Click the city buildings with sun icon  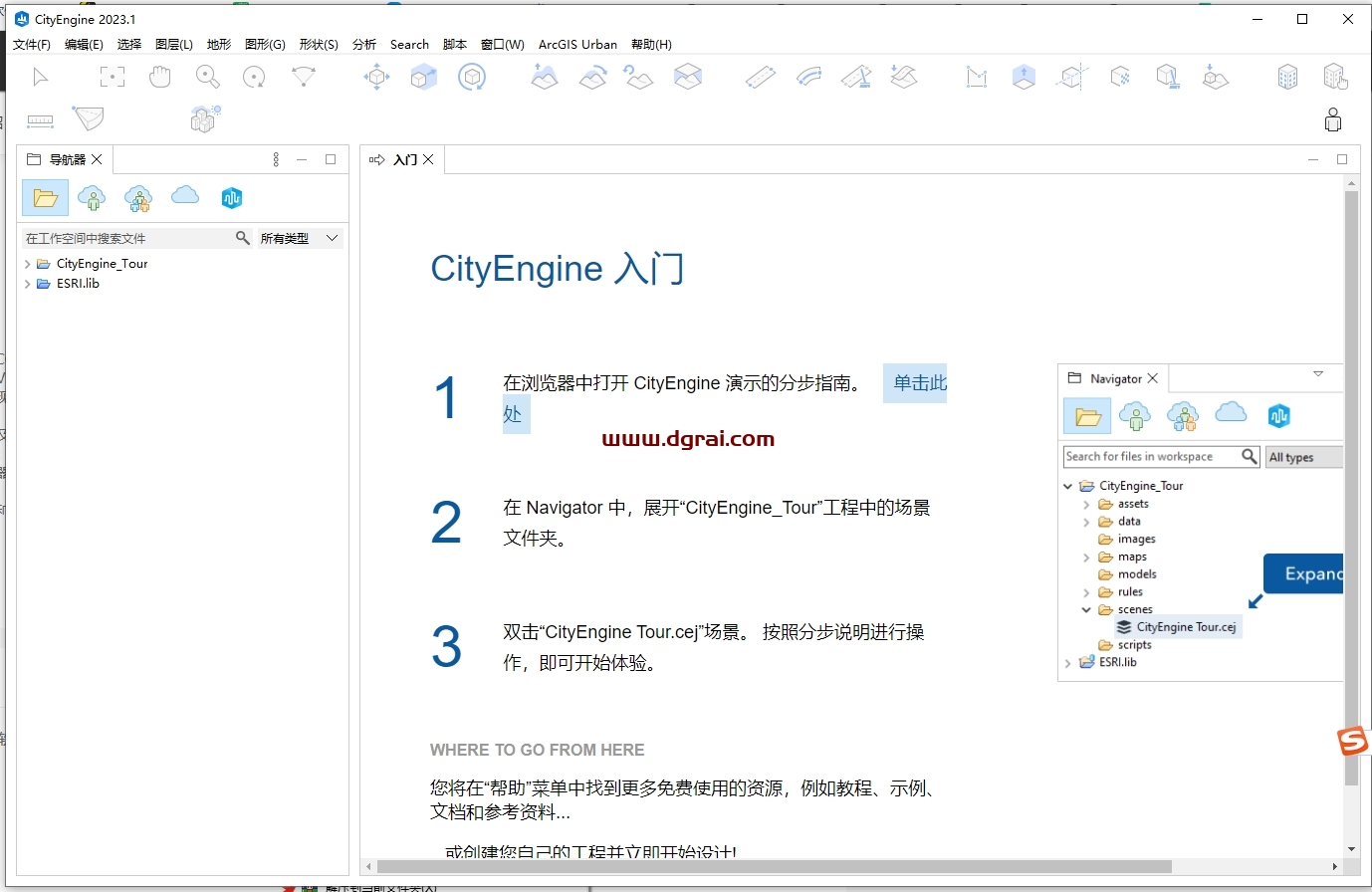(205, 118)
